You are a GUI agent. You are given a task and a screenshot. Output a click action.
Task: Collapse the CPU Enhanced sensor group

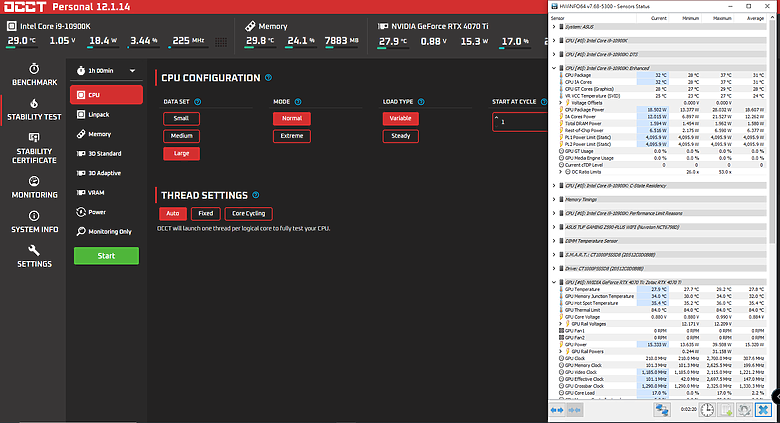coord(554,68)
